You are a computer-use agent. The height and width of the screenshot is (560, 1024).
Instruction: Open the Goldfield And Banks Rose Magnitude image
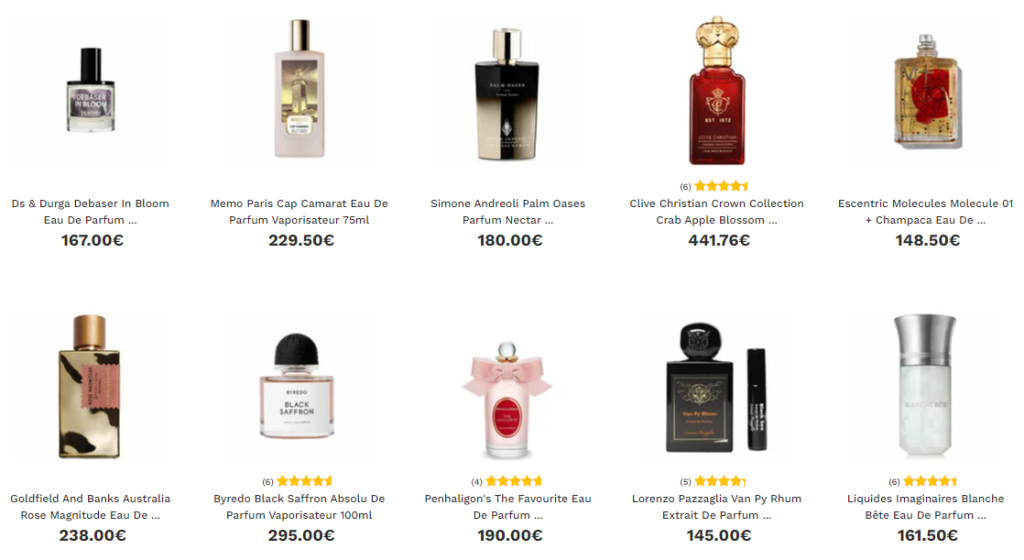point(89,386)
